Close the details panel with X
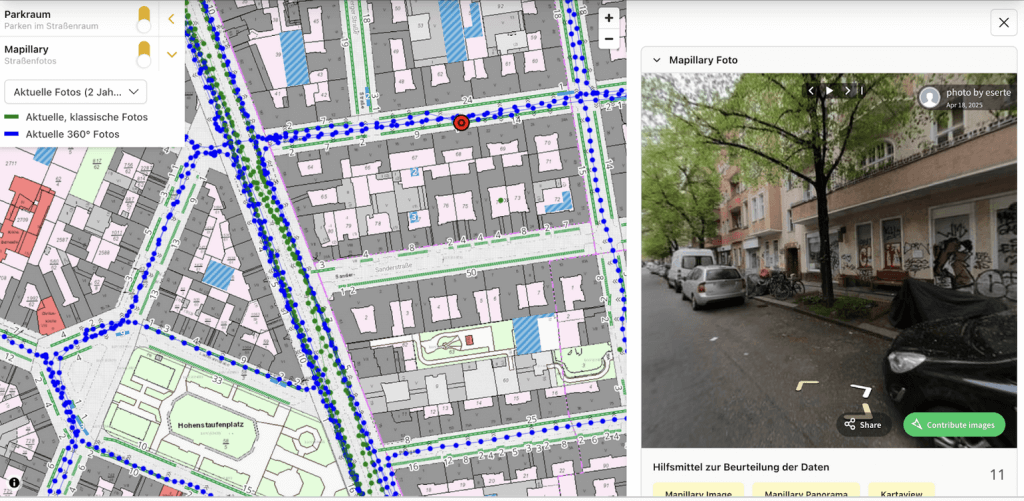This screenshot has height=501, width=1024. click(1003, 22)
